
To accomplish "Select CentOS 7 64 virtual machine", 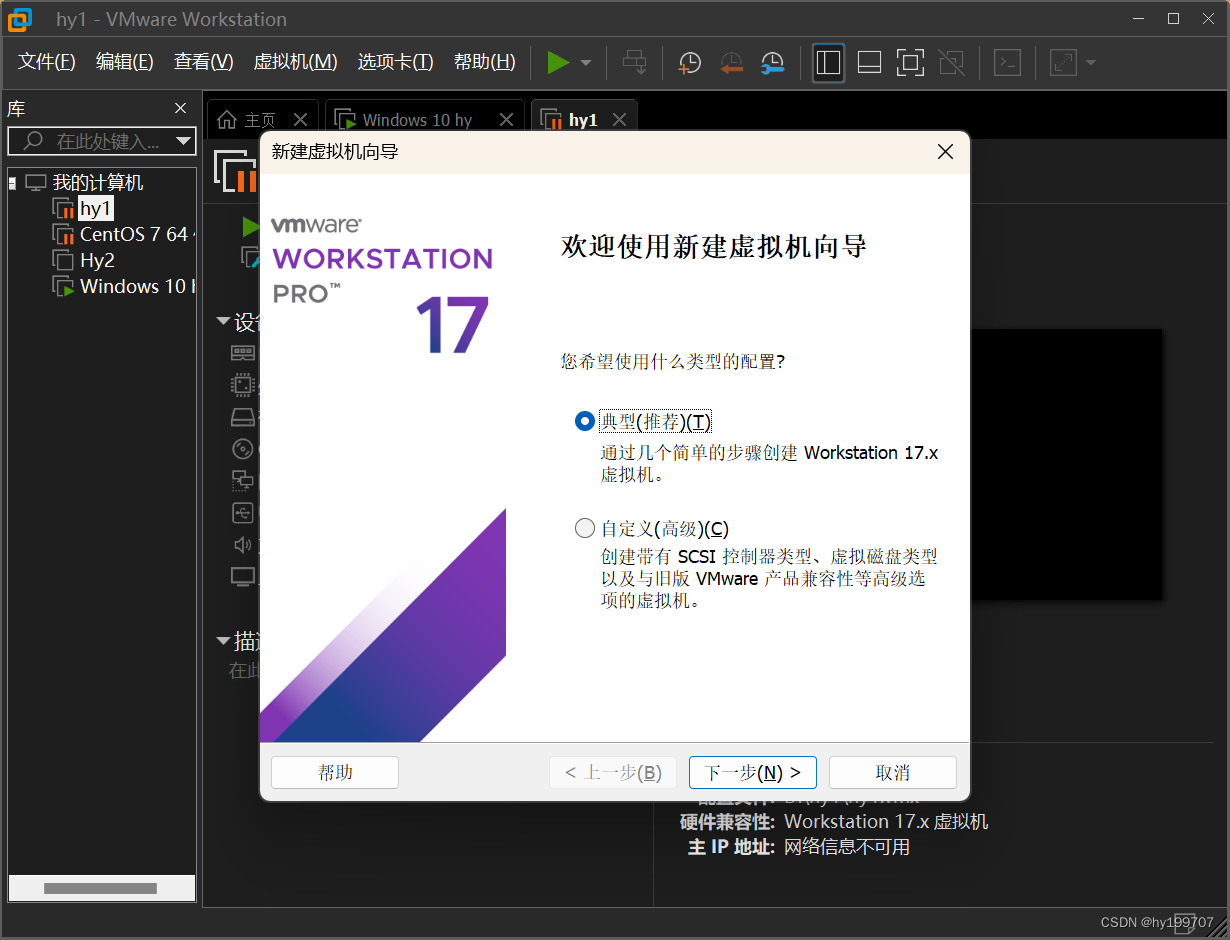I will coord(123,234).
